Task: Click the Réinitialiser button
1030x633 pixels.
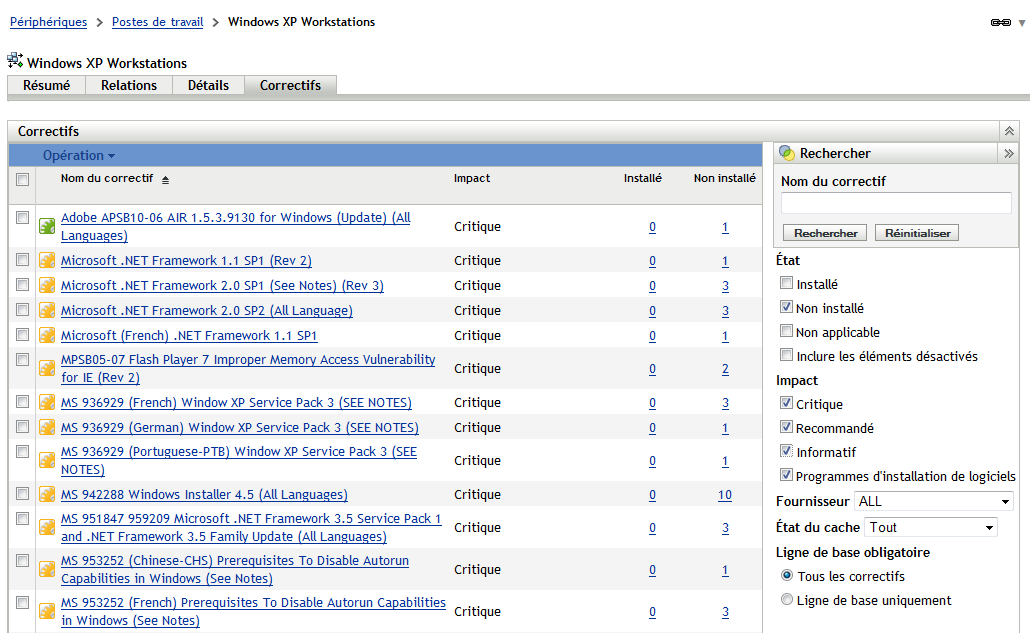Action: tap(916, 232)
